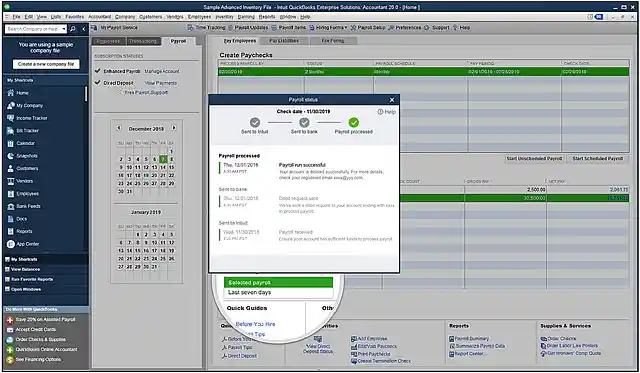Click Help in the Payroll status dialog
Screen dimensions: 640x373
point(387,112)
